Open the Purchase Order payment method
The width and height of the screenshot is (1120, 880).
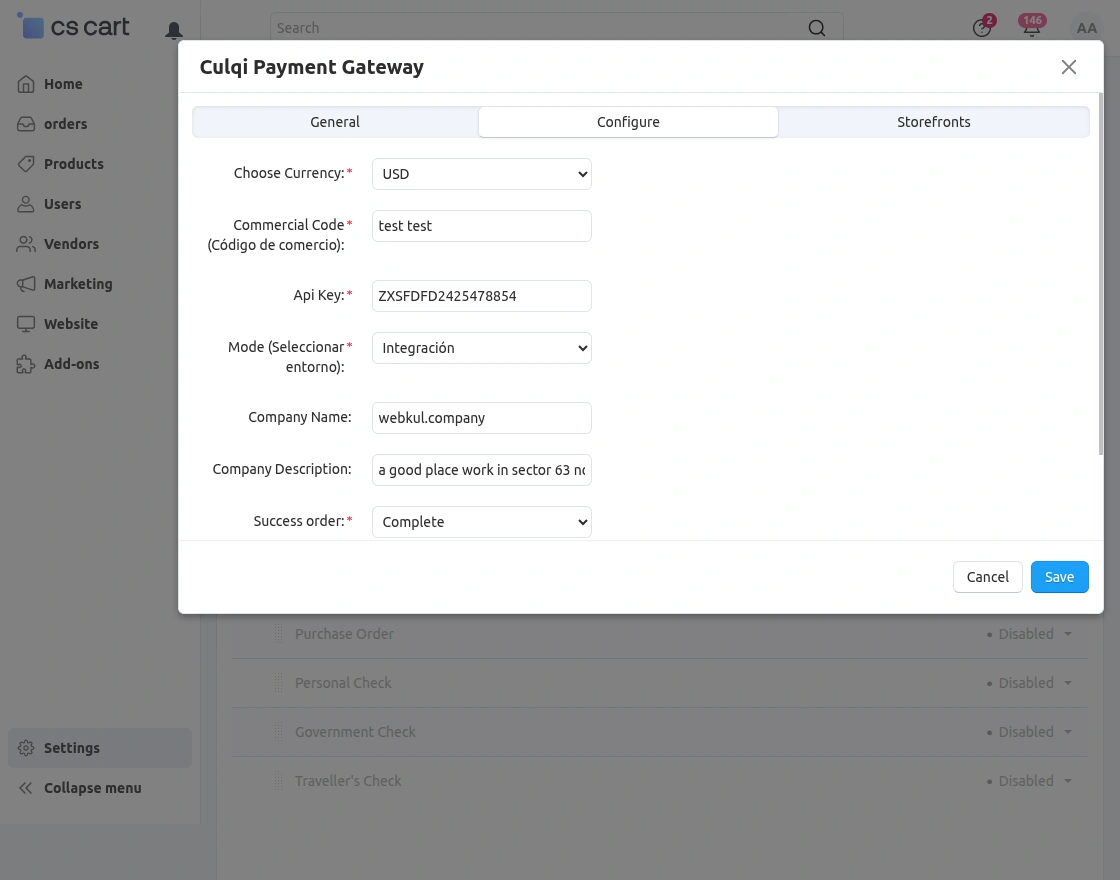(344, 634)
